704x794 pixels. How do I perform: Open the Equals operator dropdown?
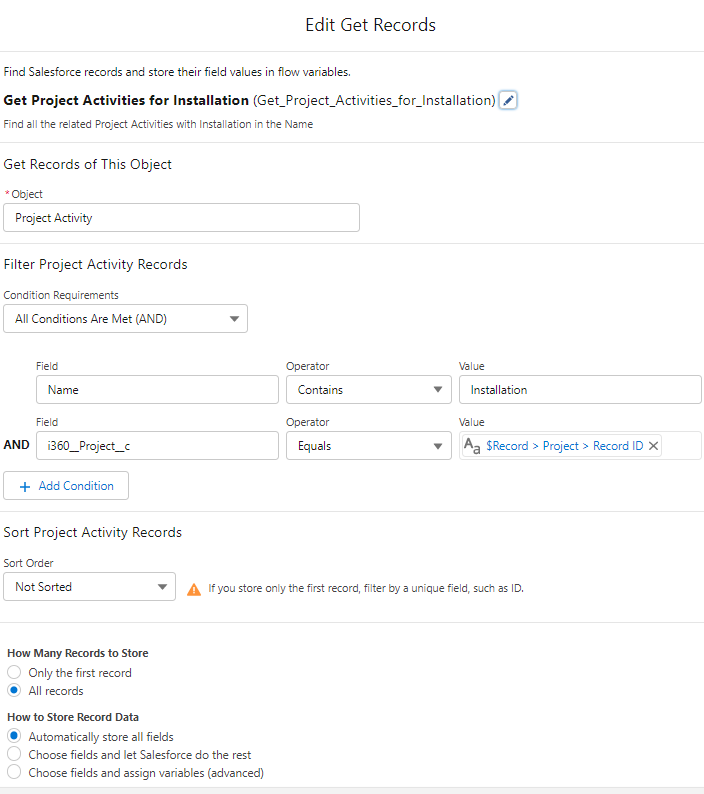point(368,446)
